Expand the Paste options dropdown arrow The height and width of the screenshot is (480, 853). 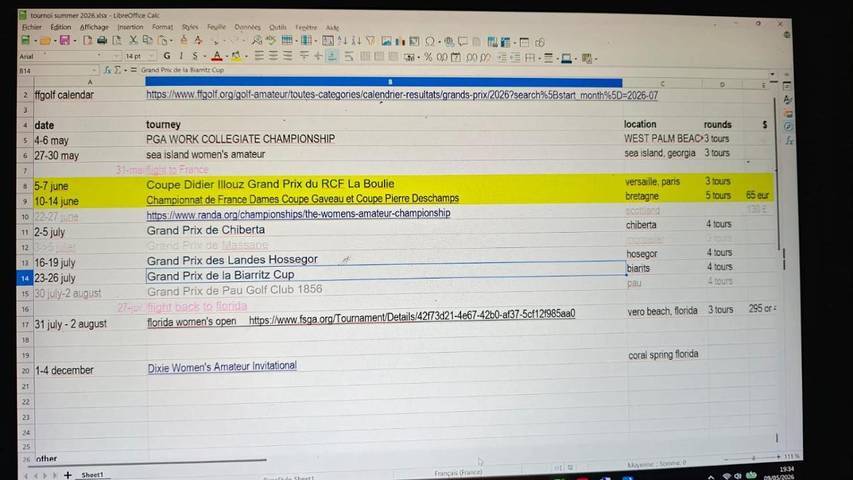click(171, 41)
